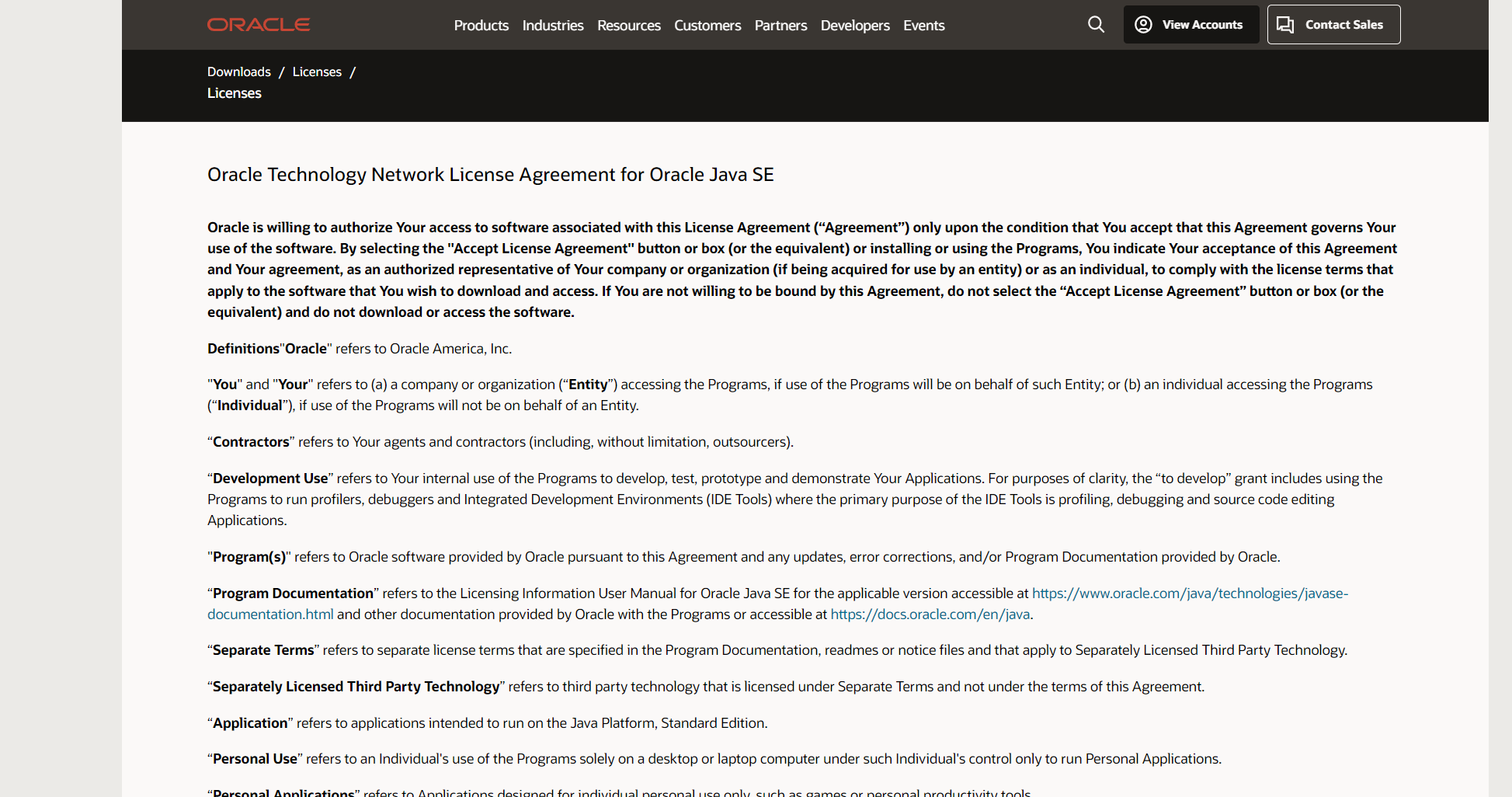Click the bold "Definitions" term

[x=243, y=349]
